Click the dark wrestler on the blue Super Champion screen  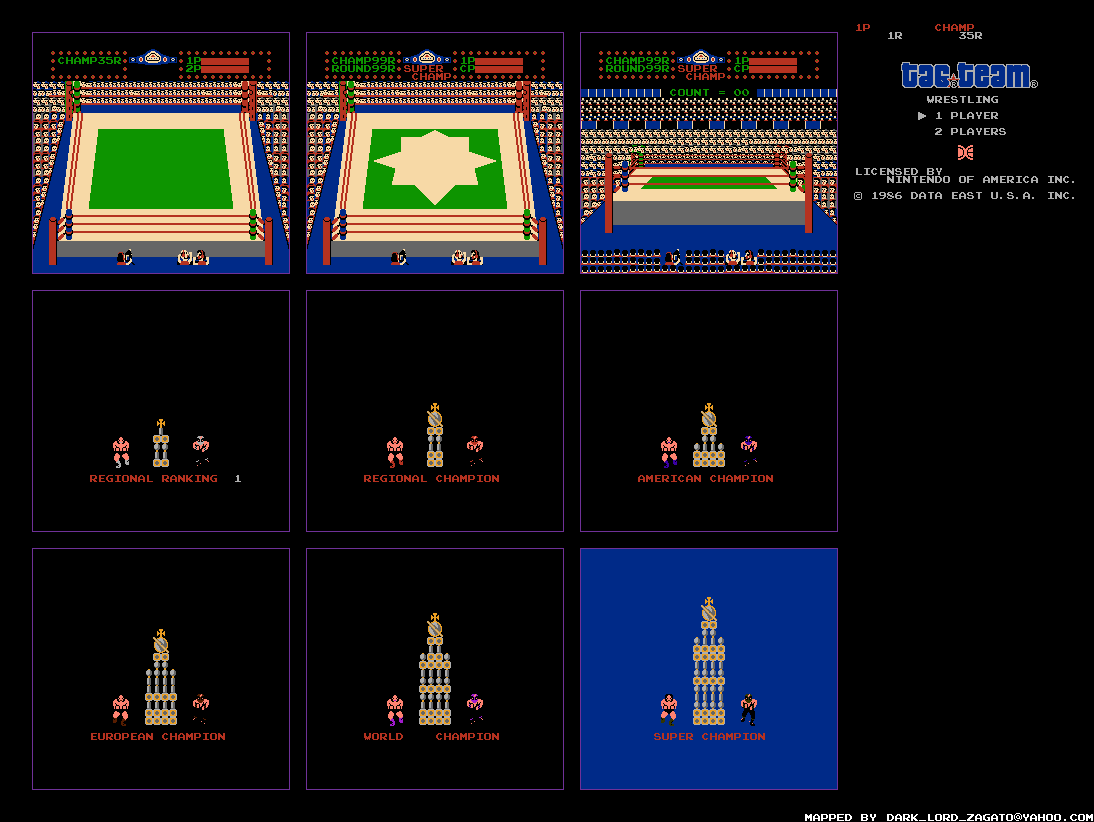(x=749, y=709)
